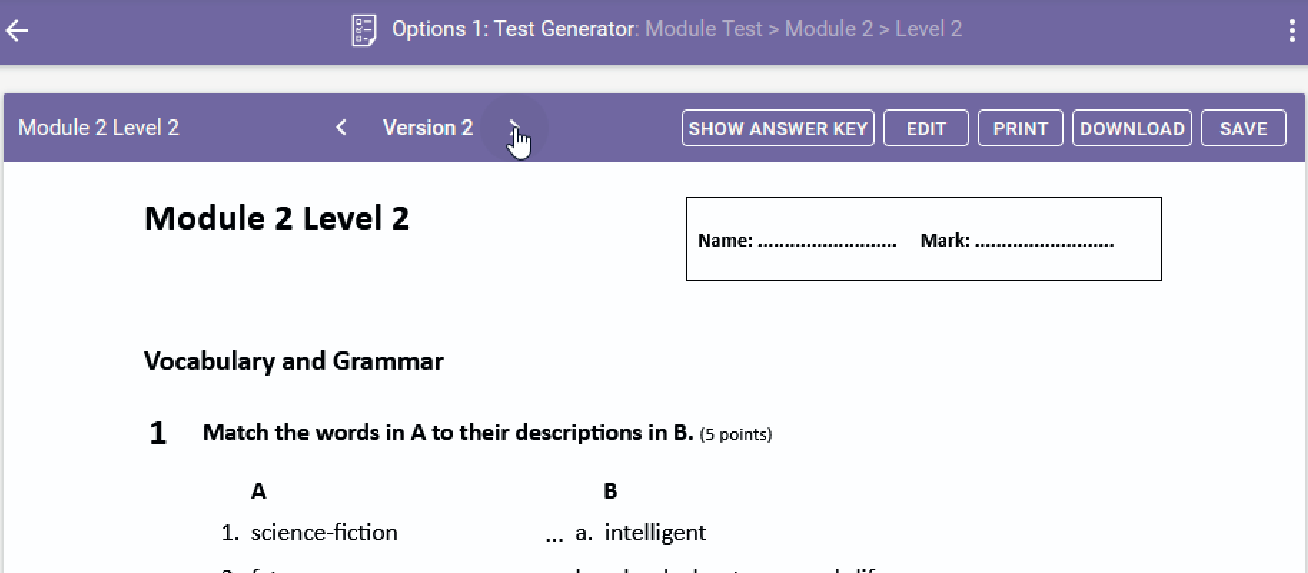Screen dimensions: 1308x573
Task: Click the Module Test breadcrumb
Action: 704,29
